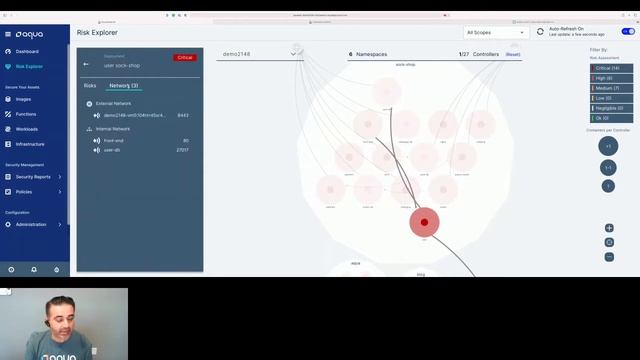Screen dimensions: 640x360
Task: Zoom out of the graph
Action: (x=609, y=257)
